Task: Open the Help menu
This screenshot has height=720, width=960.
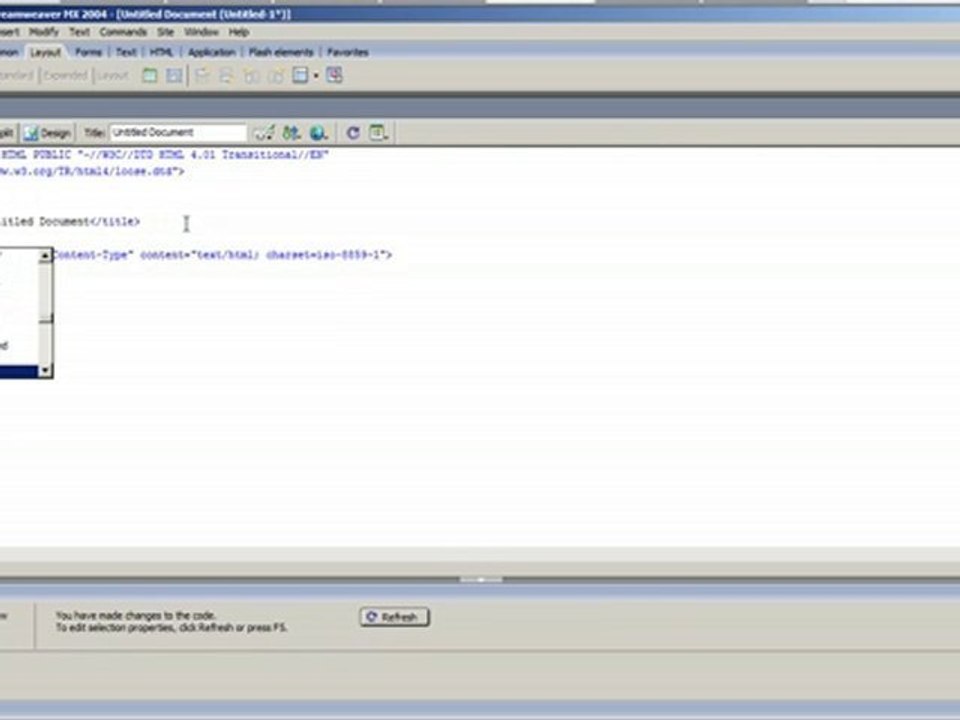Action: (239, 32)
